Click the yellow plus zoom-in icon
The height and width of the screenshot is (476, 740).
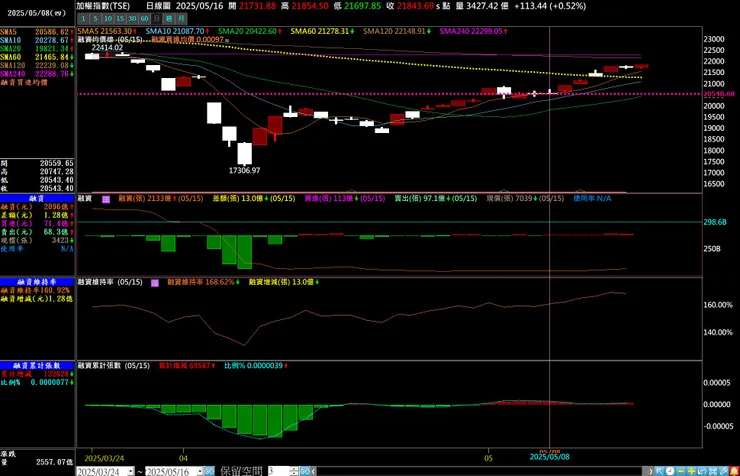pos(691,471)
